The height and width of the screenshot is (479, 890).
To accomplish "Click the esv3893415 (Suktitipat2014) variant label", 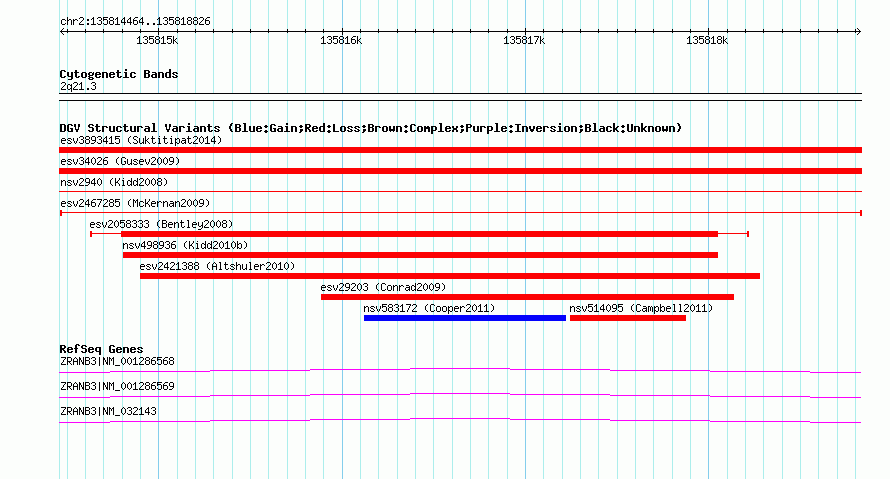I will coord(141,140).
